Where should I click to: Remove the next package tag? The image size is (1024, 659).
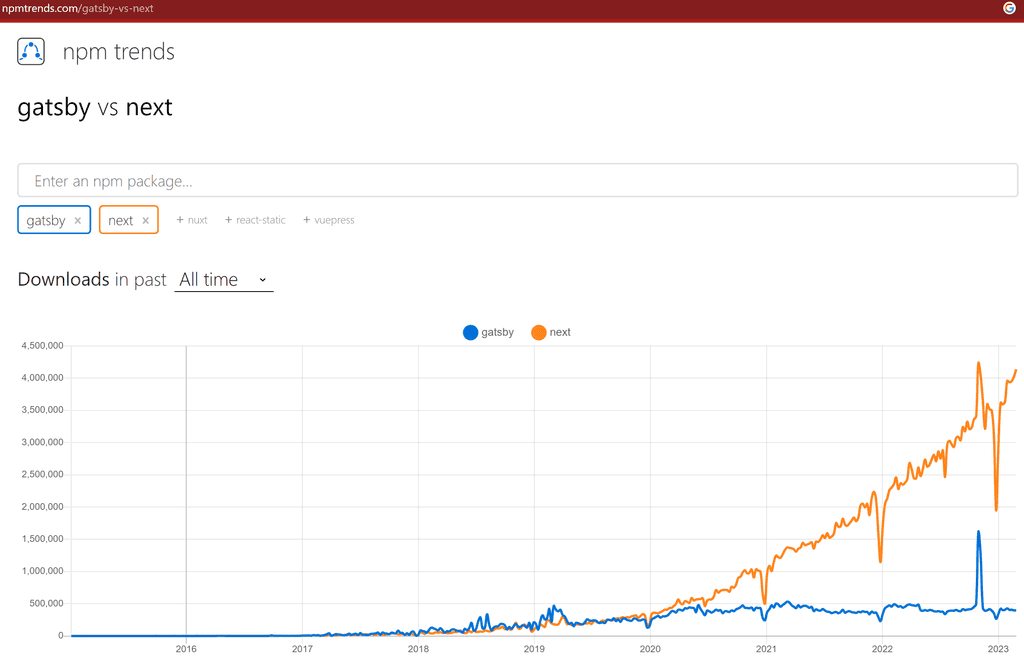pyautogui.click(x=146, y=220)
